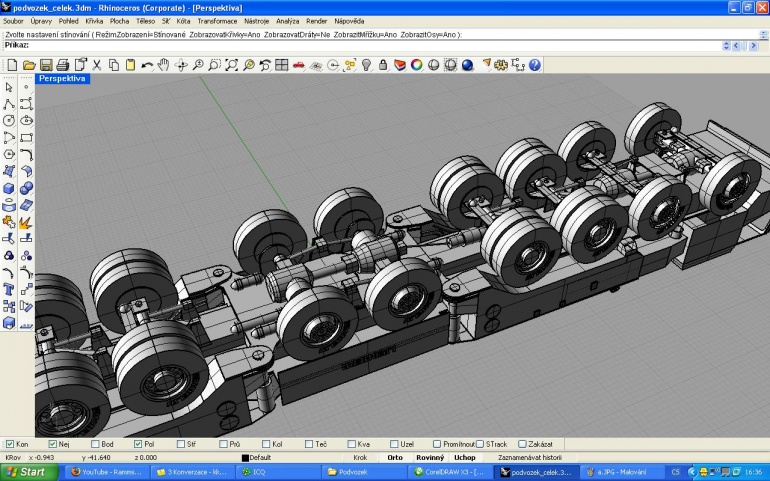The image size is (770, 481).
Task: Click the Zoom Extents icon
Action: 231,65
